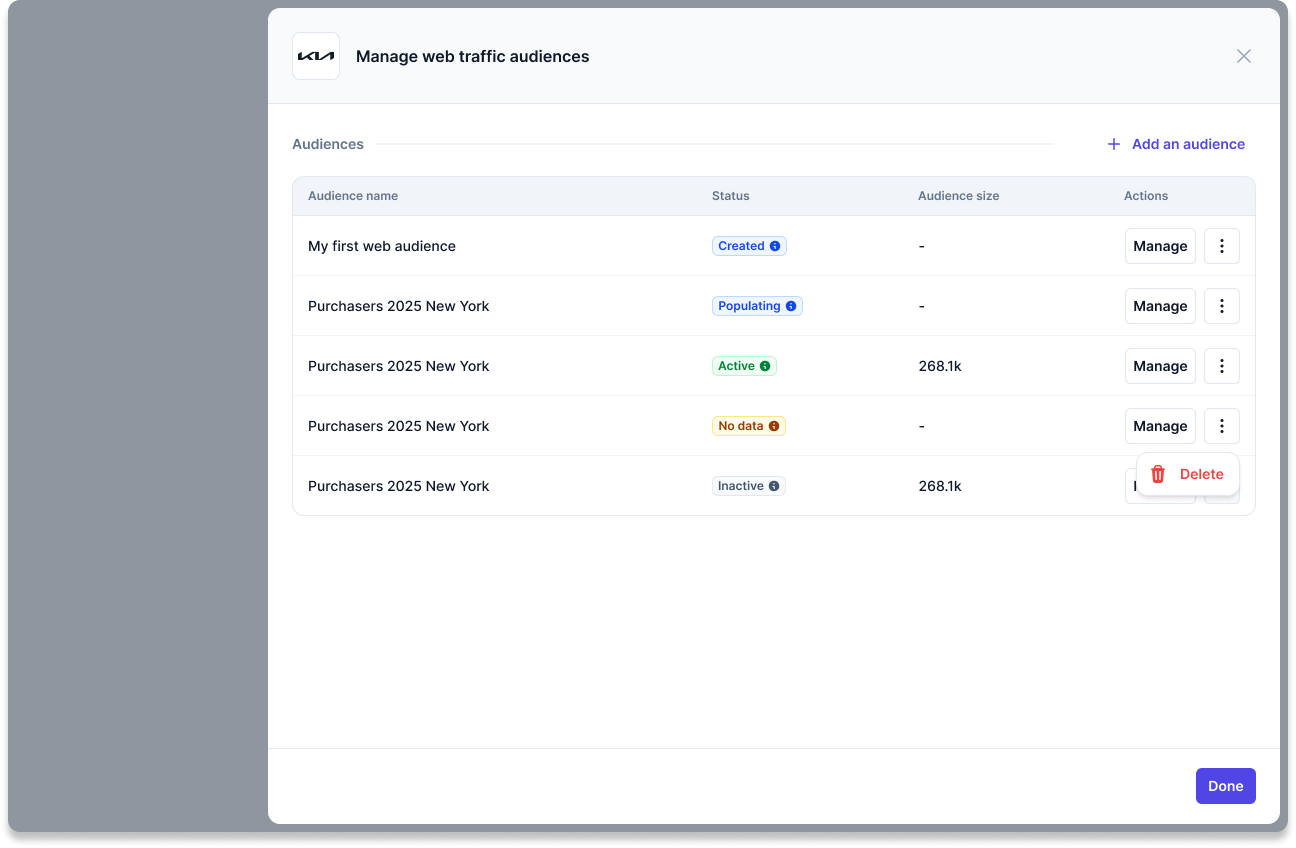Click Manage for the No data audience
Viewport: 1296px width, 848px height.
1160,426
